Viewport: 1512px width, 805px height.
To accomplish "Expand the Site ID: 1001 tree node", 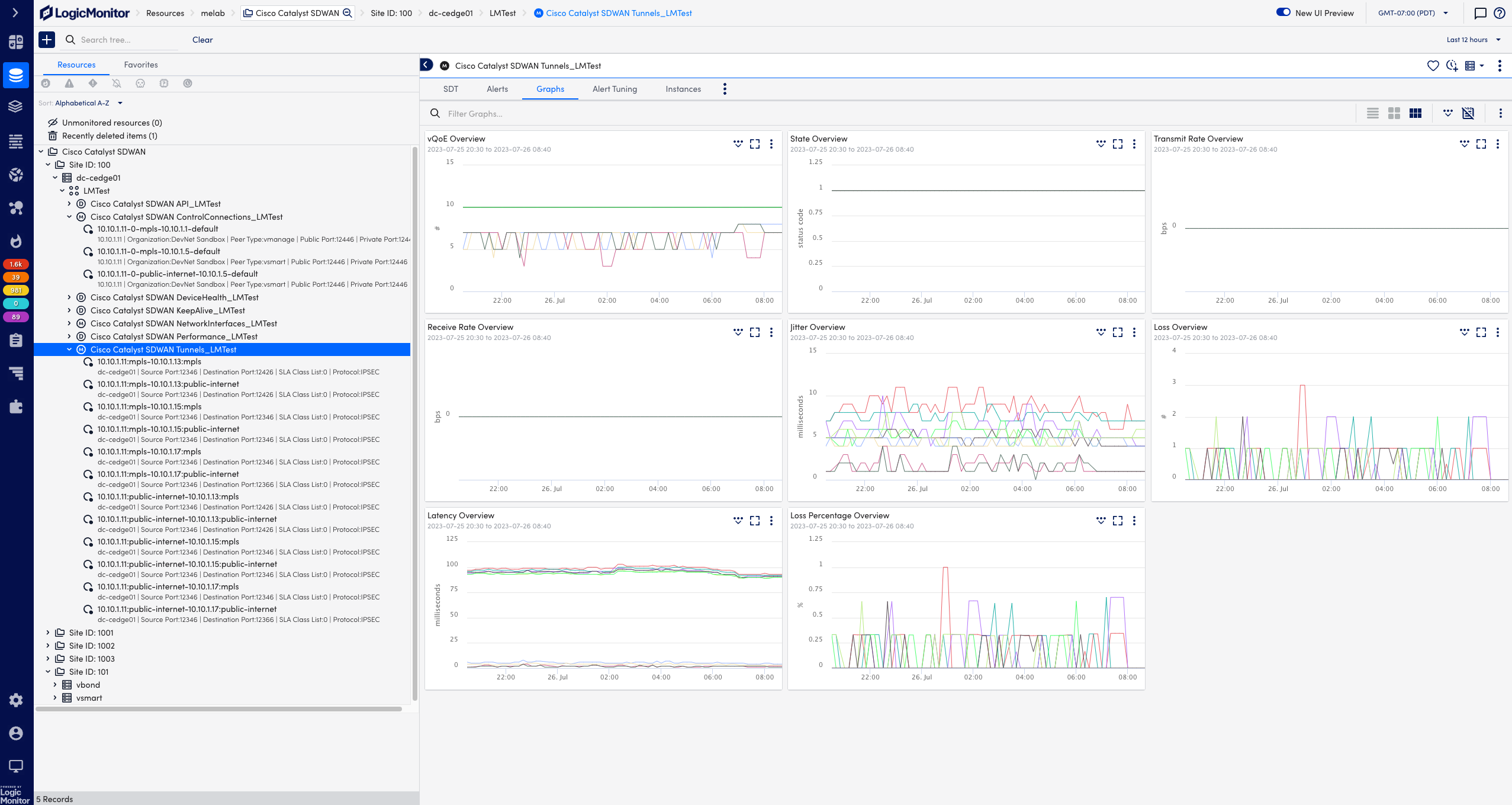I will click(48, 633).
